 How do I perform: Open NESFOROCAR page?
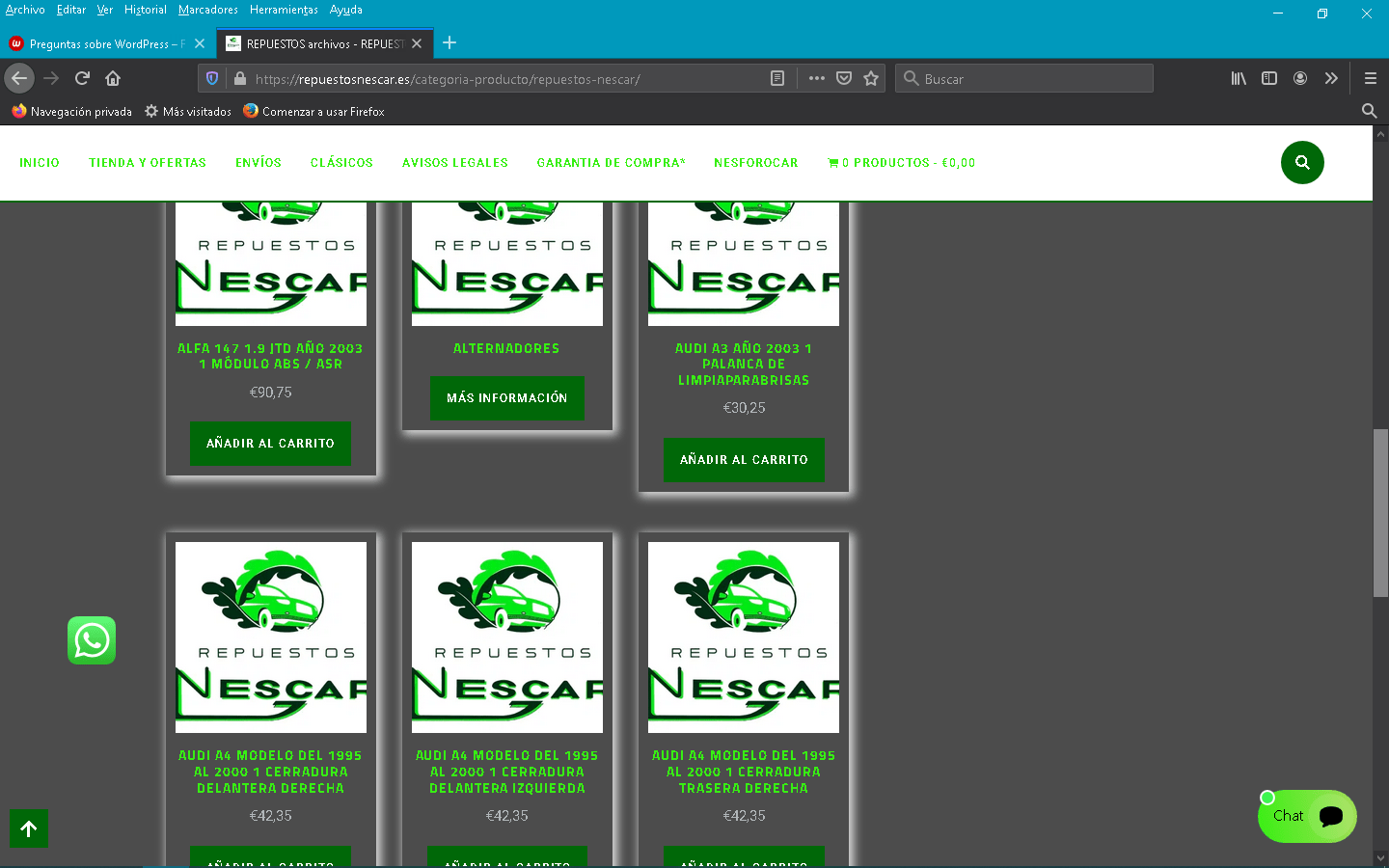coord(756,163)
